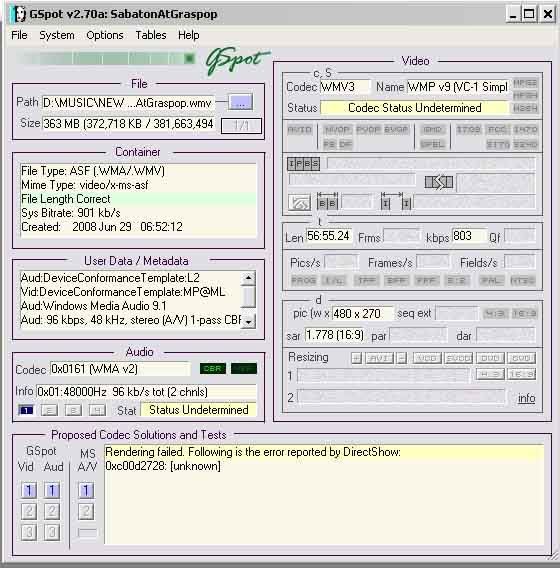The image size is (560, 568).
Task: Click GSpot Vid test button 1
Action: (29, 490)
